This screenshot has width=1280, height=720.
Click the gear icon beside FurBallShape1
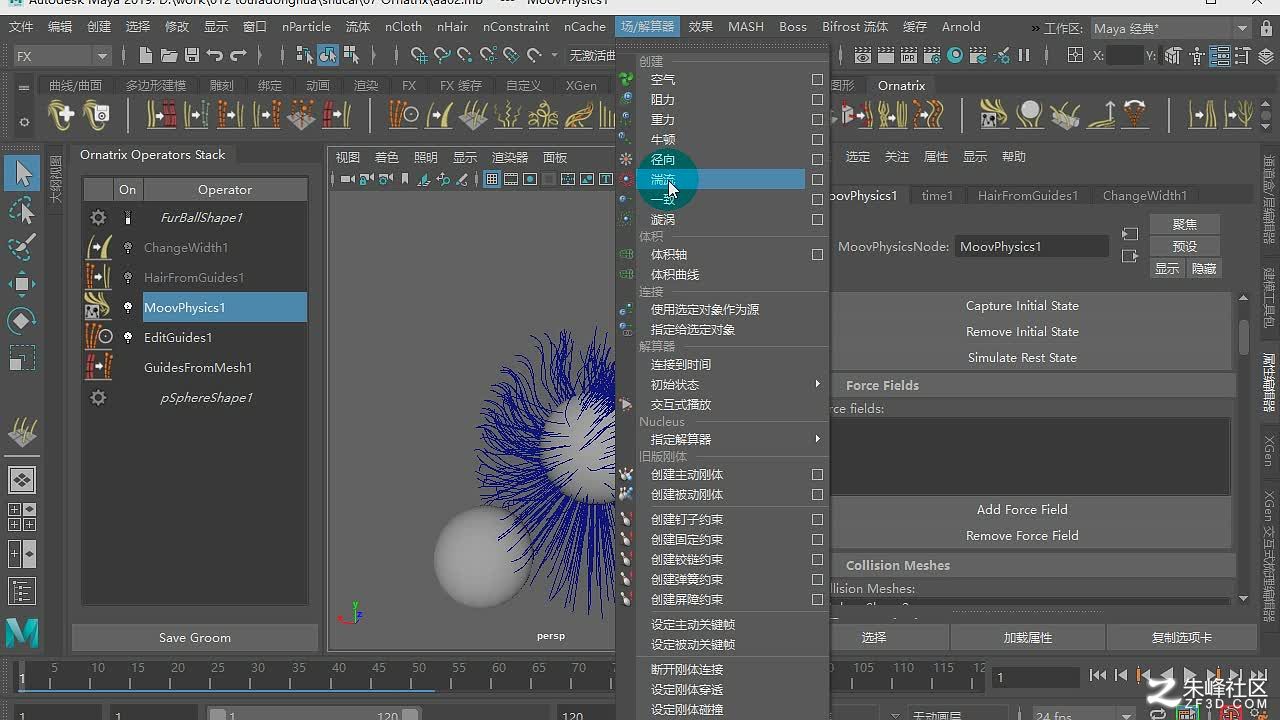(98, 217)
